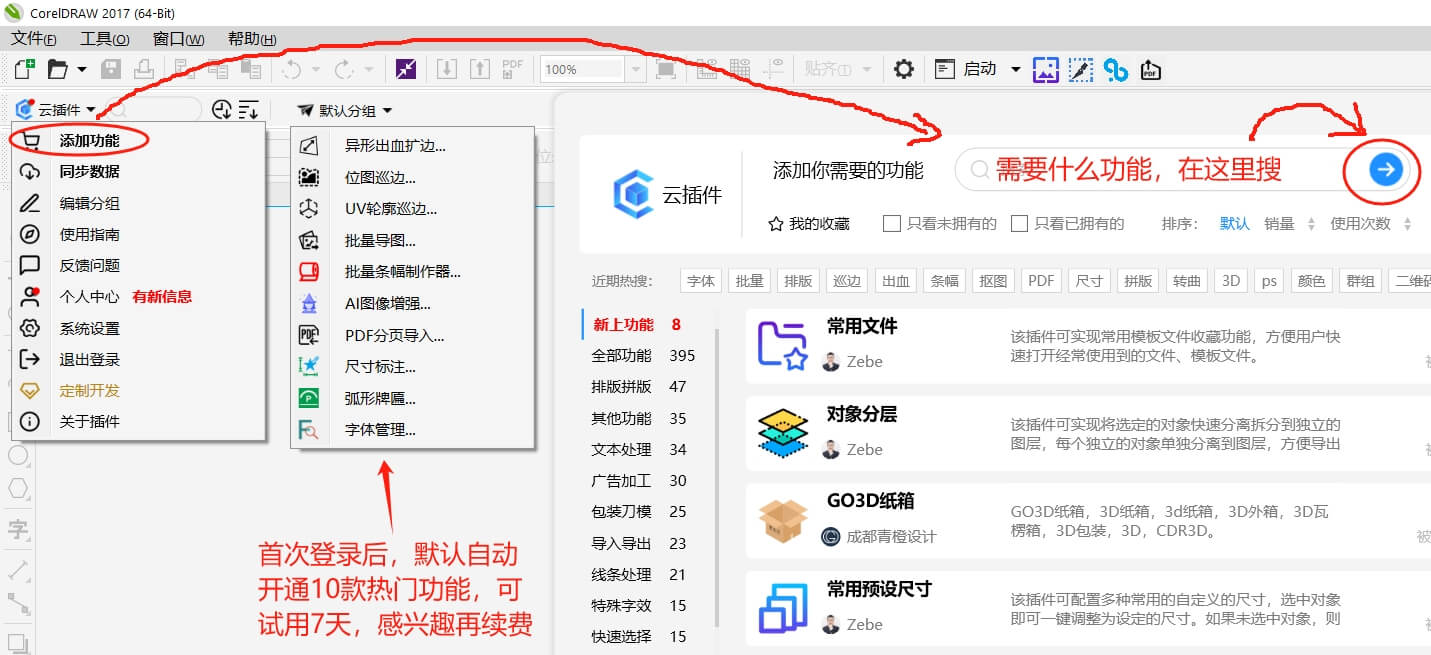Screen dimensions: 1431x655
Task: Click the GO3D纸箱 box icon
Action: (x=783, y=519)
